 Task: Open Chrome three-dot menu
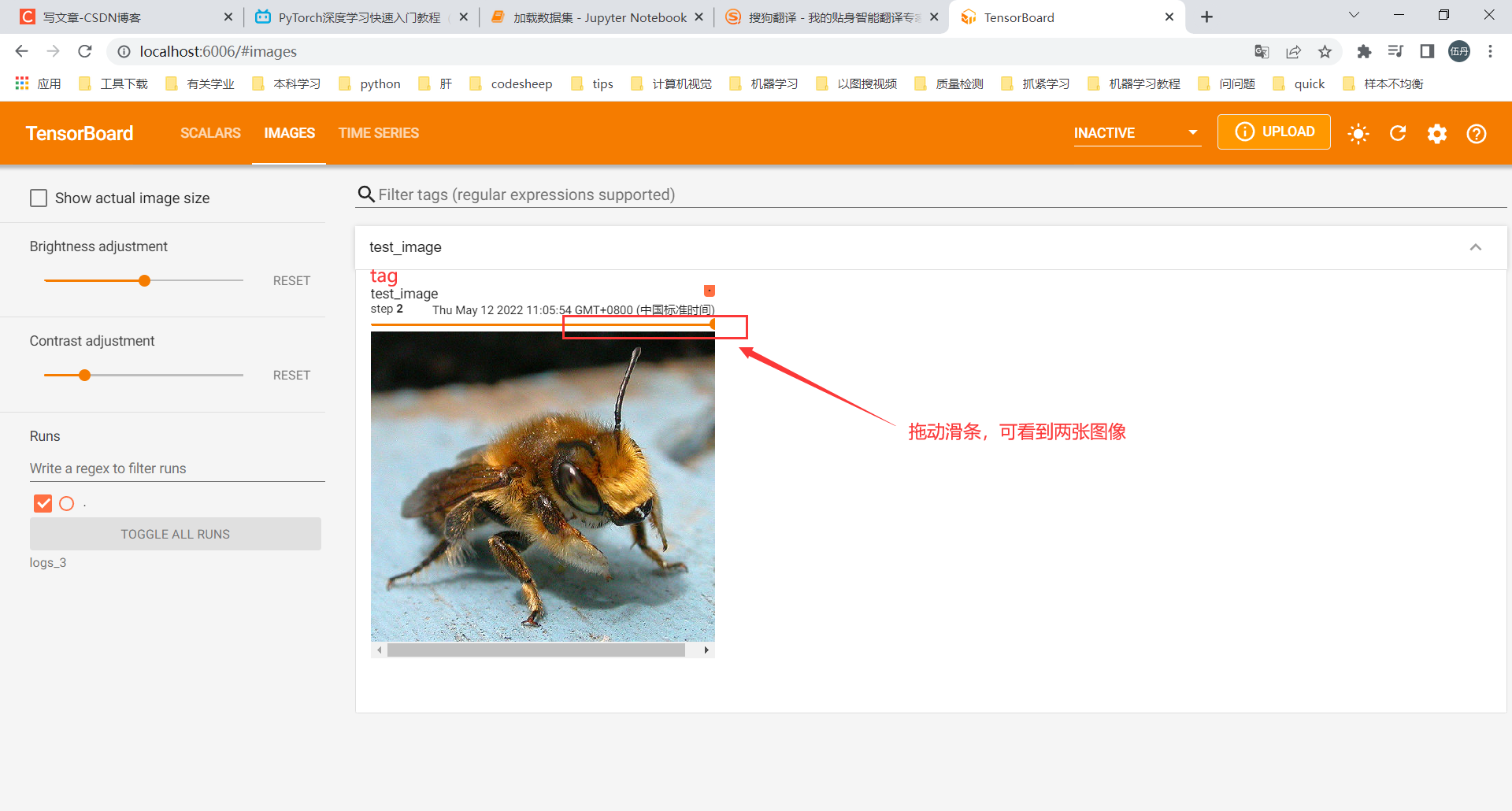(1490, 51)
